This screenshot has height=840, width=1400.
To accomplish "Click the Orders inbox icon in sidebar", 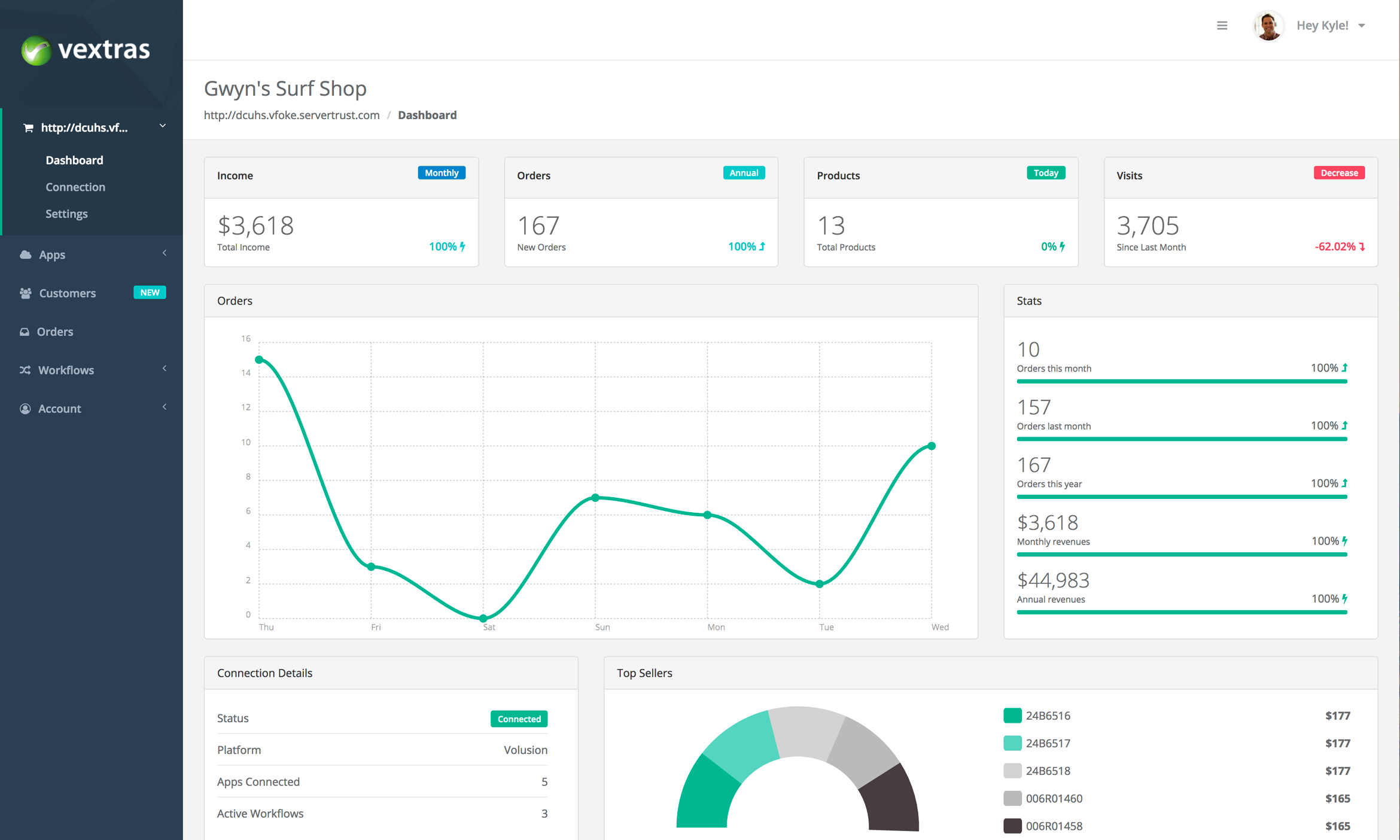I will [x=25, y=331].
